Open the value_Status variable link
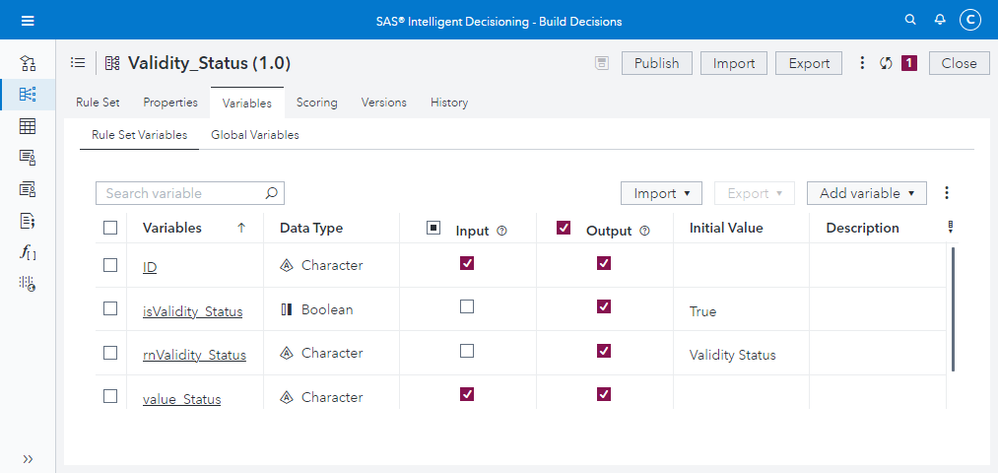Image resolution: width=998 pixels, height=473 pixels. click(x=181, y=399)
